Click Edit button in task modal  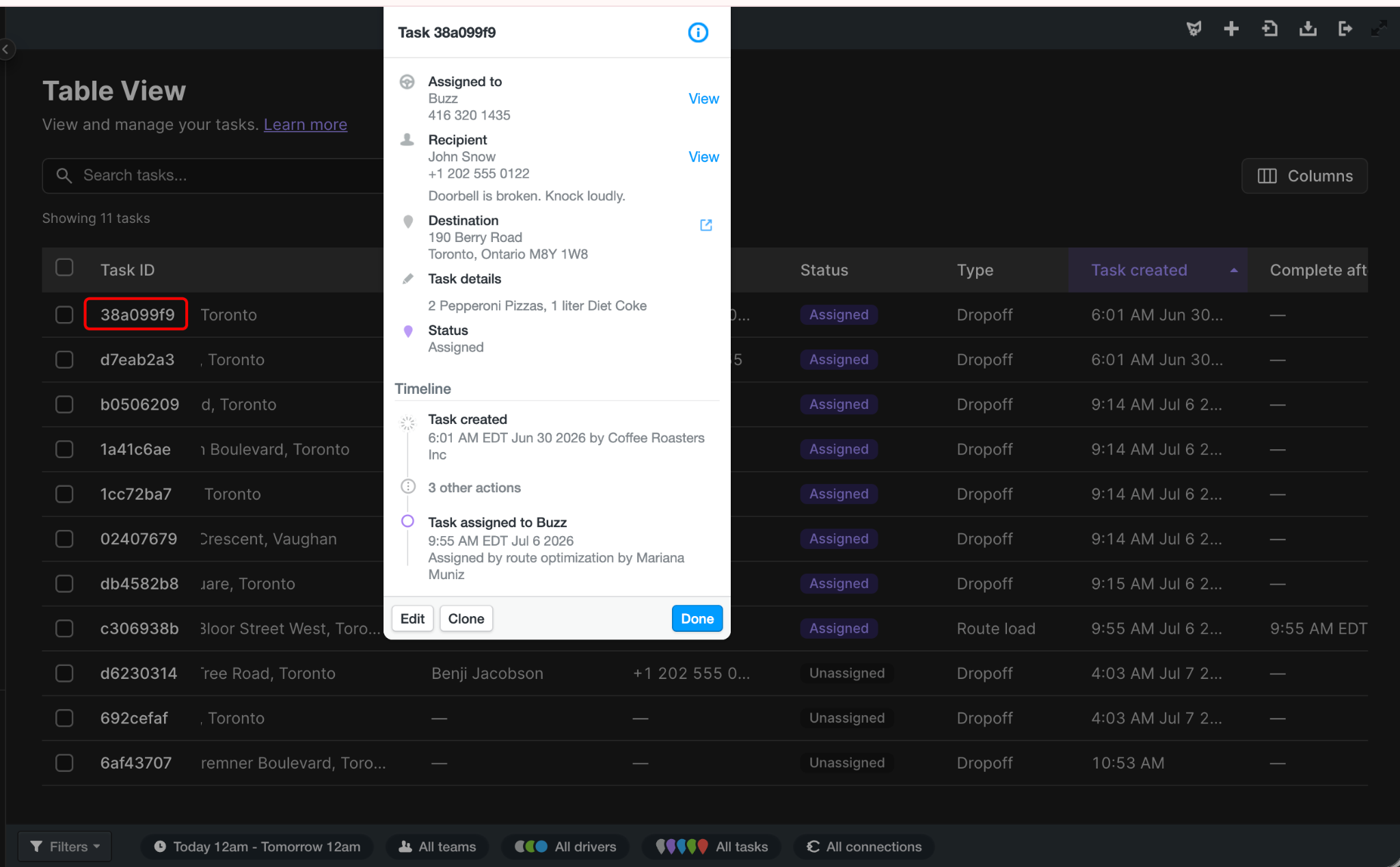(x=412, y=619)
